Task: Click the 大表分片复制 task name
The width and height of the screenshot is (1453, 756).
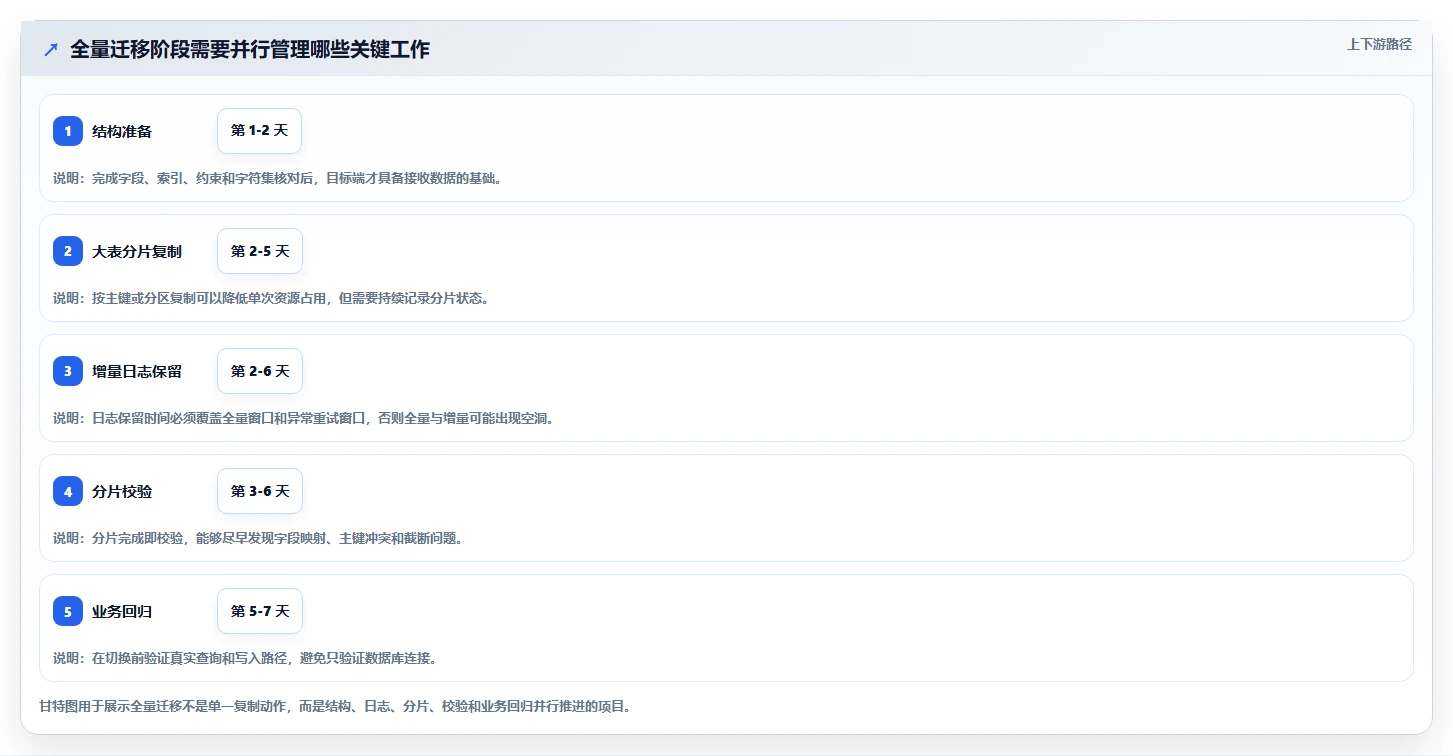Action: tap(137, 251)
